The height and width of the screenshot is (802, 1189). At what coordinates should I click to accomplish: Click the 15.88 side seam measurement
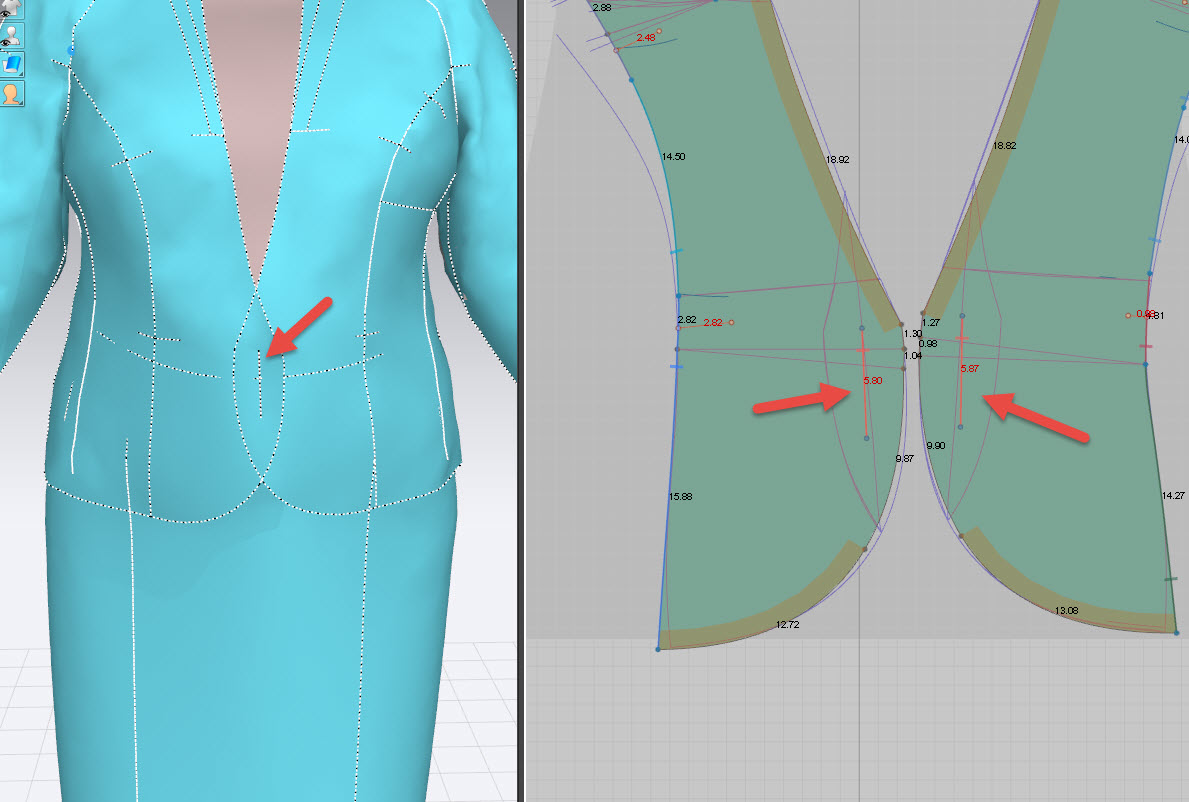(x=680, y=497)
